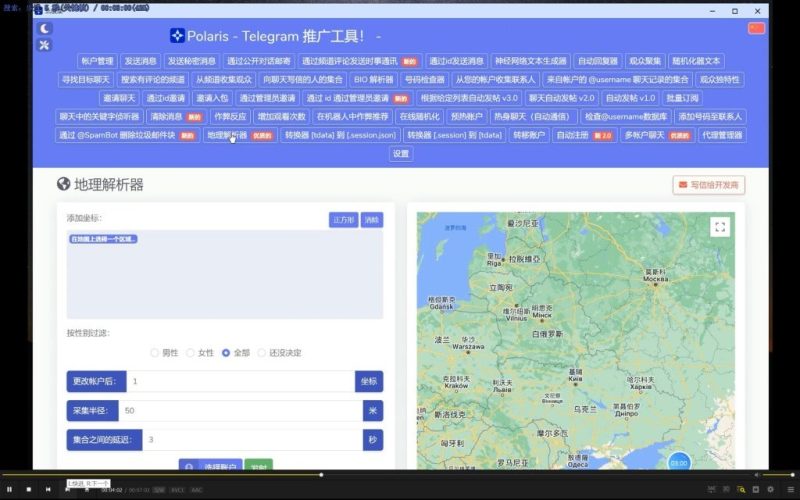Open the 发送秘密消息 menu item
Screen dimensions: 800x500
[192, 61]
